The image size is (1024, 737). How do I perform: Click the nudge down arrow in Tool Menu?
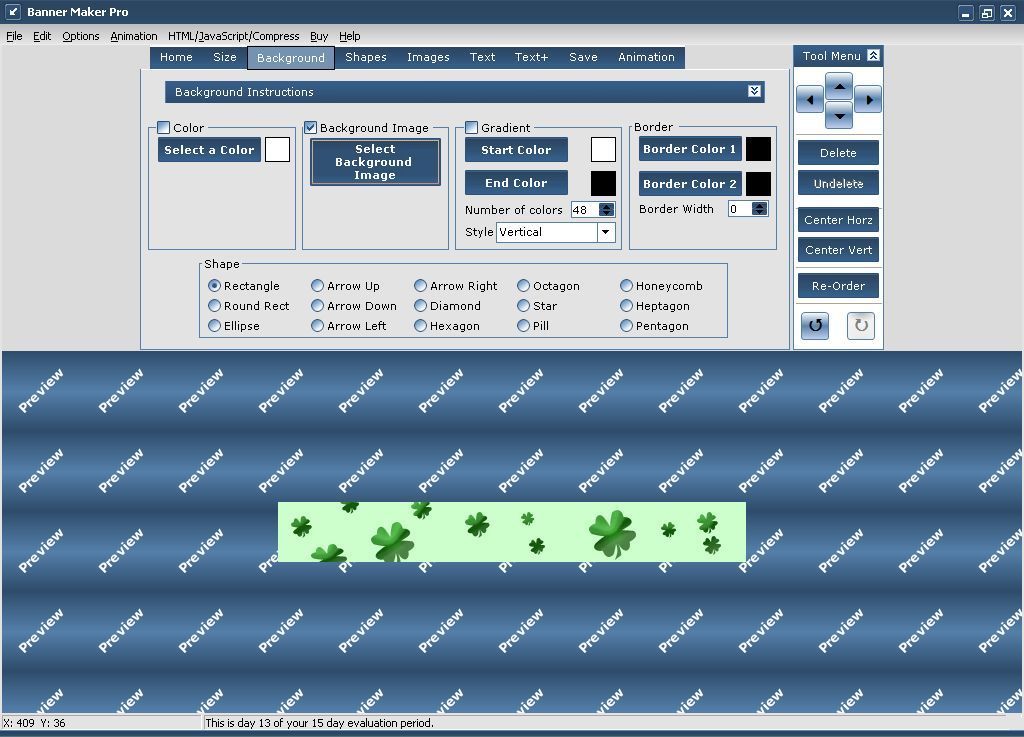(x=839, y=113)
